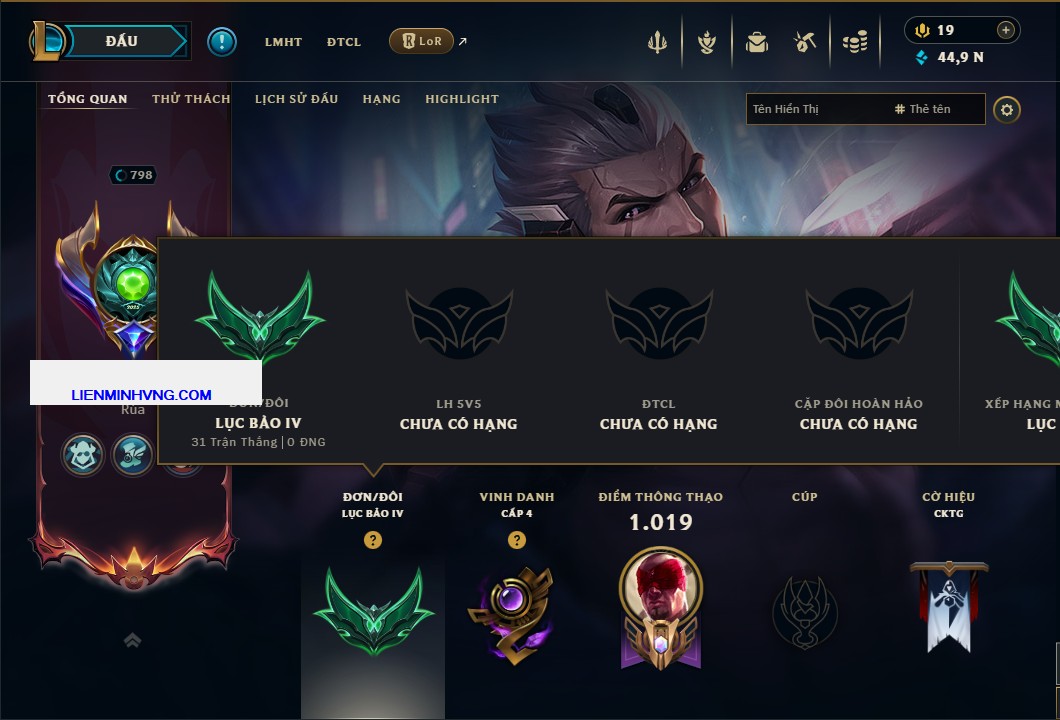Open the Clash trident icon
The image size is (1060, 720).
click(x=657, y=42)
